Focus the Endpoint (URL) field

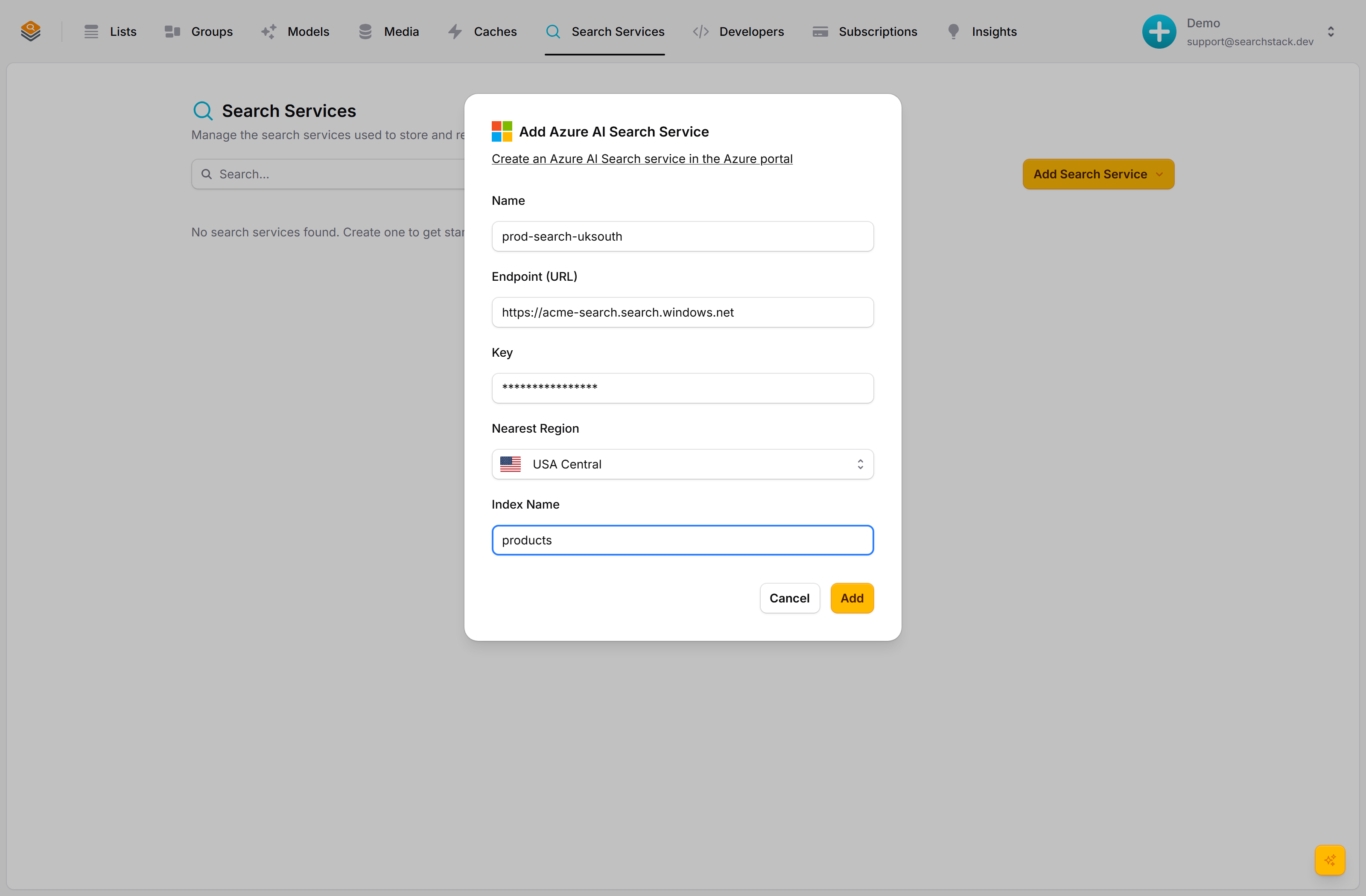pos(683,312)
